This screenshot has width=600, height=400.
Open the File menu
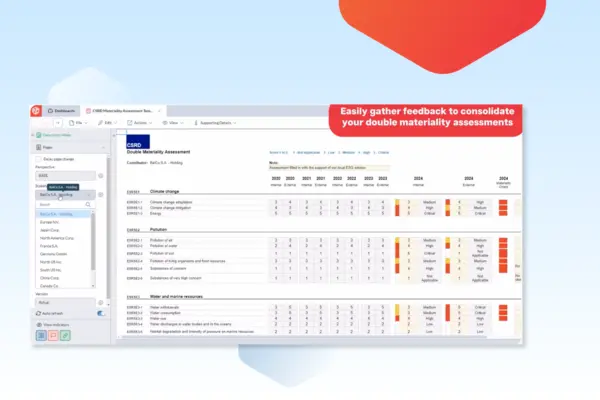click(78, 123)
